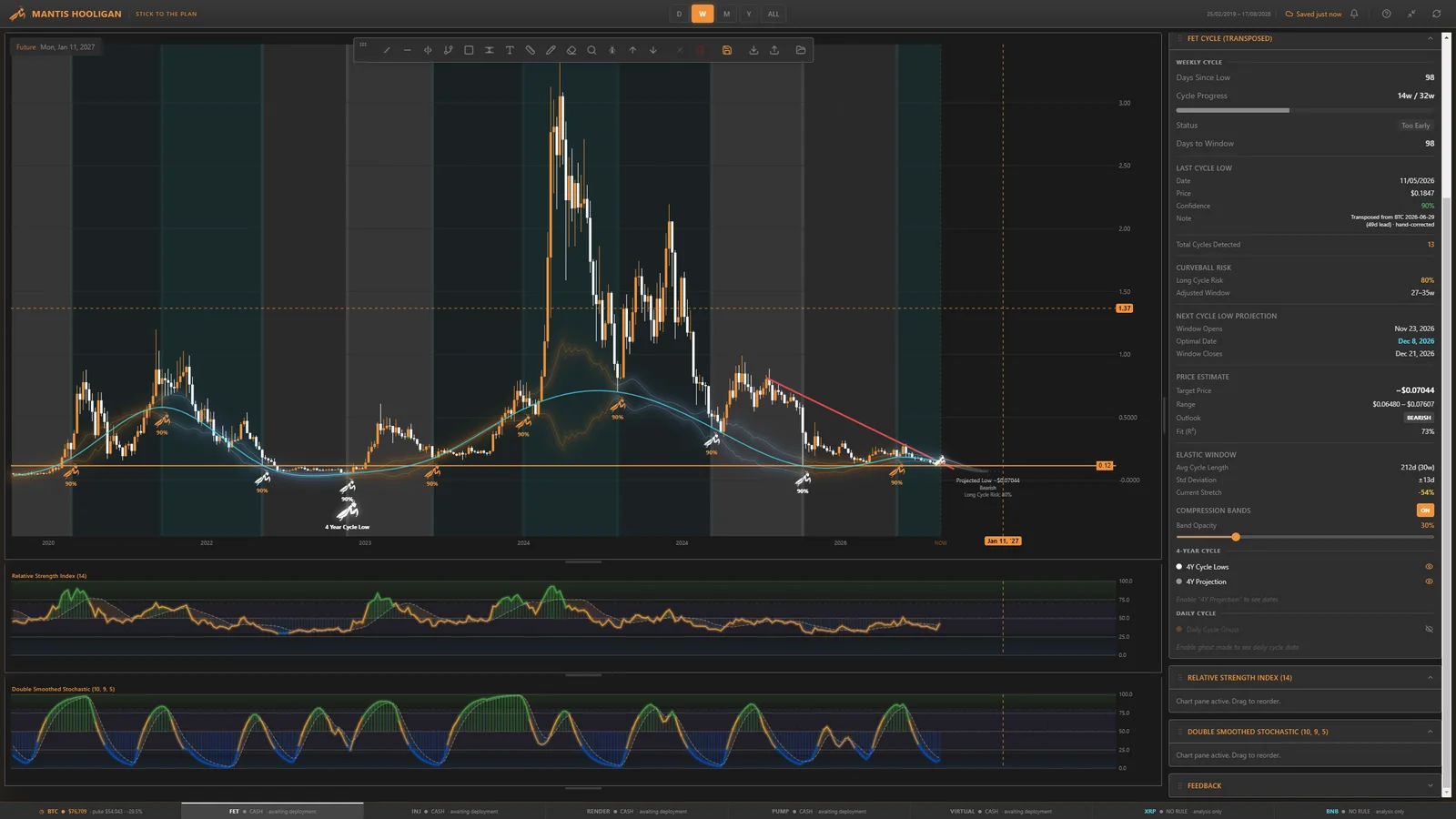
Task: Click the Too Early status badge
Action: [1415, 126]
